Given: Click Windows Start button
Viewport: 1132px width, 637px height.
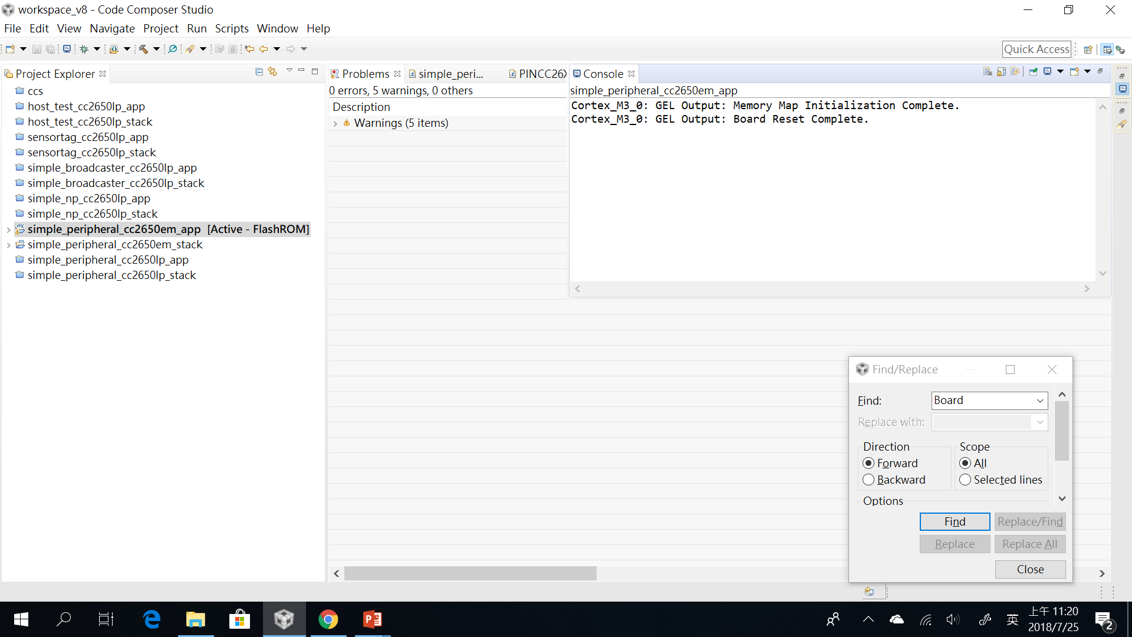Looking at the screenshot, I should click(21, 619).
